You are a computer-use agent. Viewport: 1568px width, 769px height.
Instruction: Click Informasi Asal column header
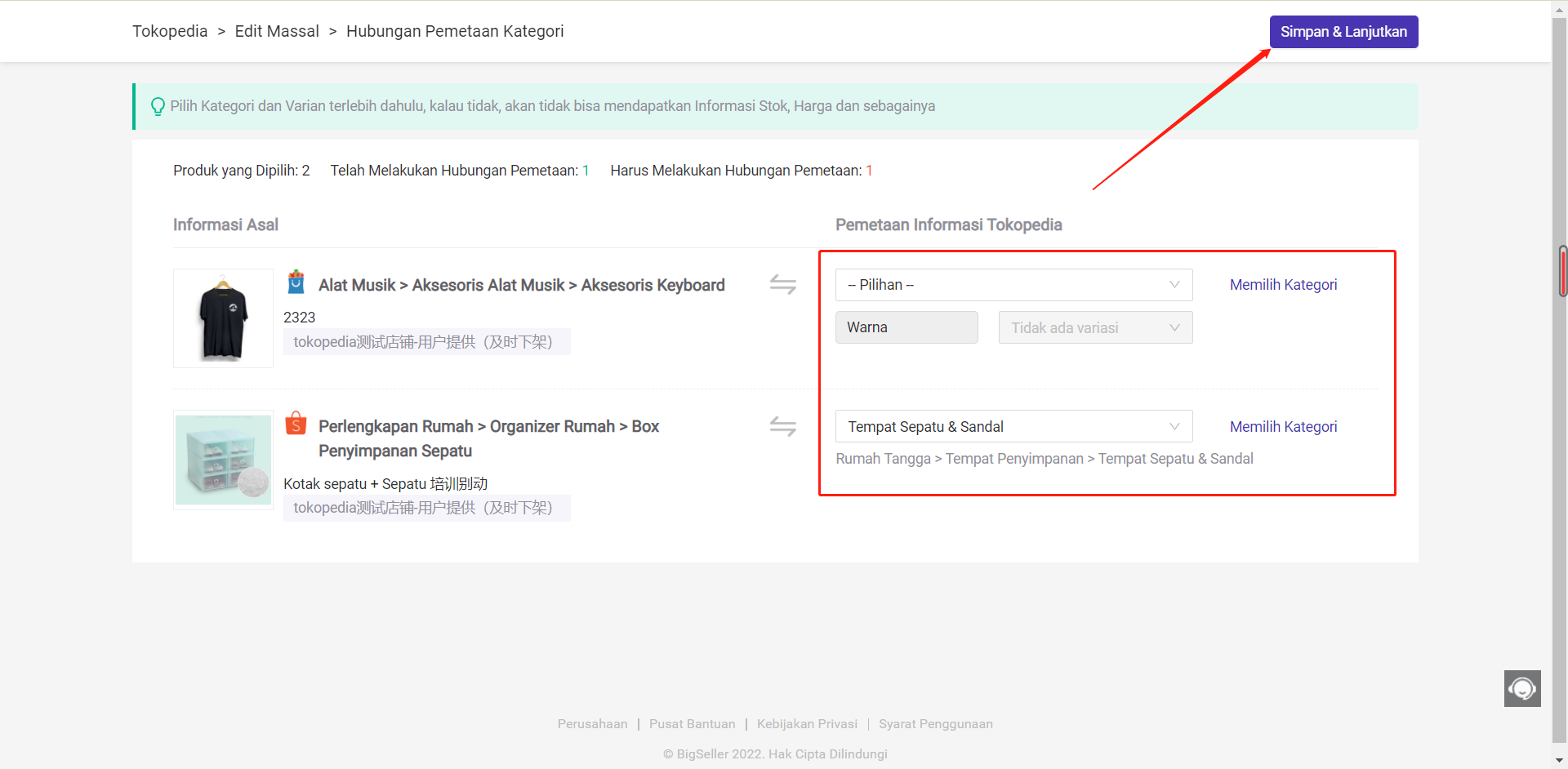[225, 224]
